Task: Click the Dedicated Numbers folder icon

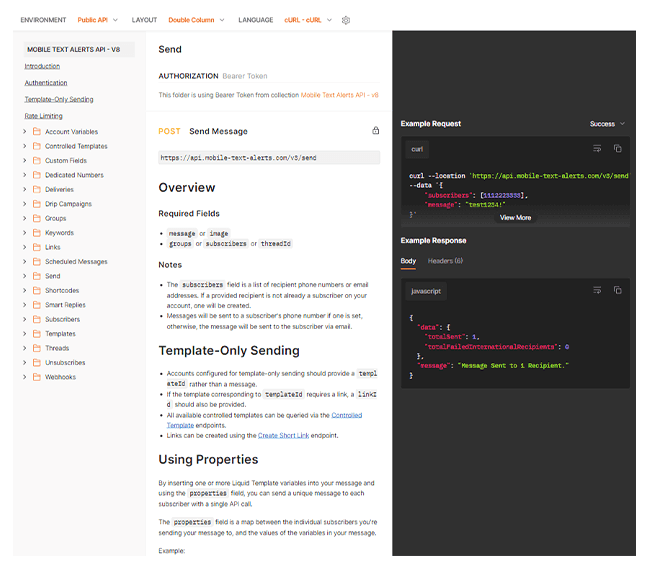Action: [x=37, y=175]
